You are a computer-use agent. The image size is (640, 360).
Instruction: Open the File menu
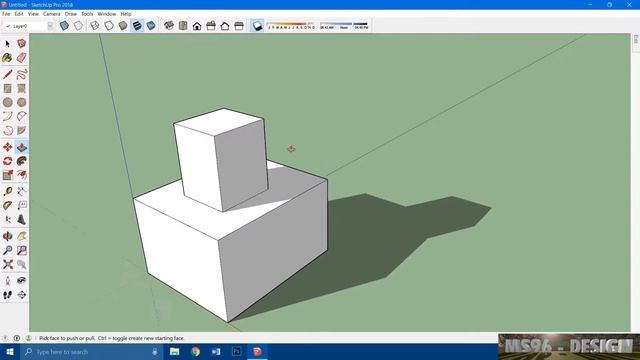coord(6,14)
